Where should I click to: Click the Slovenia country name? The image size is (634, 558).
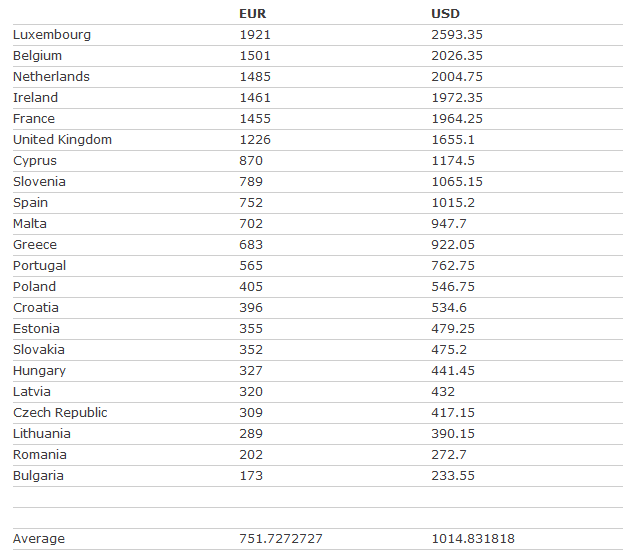tap(39, 182)
